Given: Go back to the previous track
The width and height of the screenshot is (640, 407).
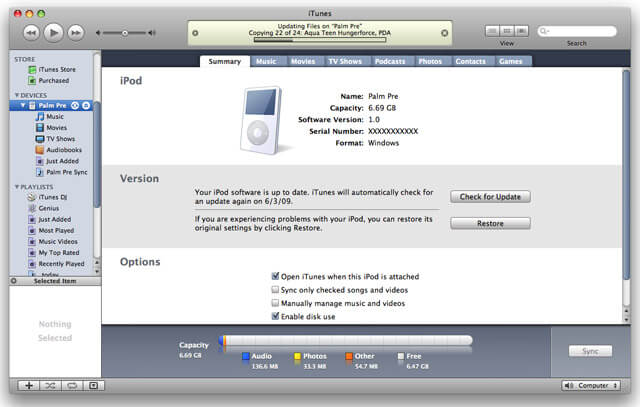Looking at the screenshot, I should [30, 33].
